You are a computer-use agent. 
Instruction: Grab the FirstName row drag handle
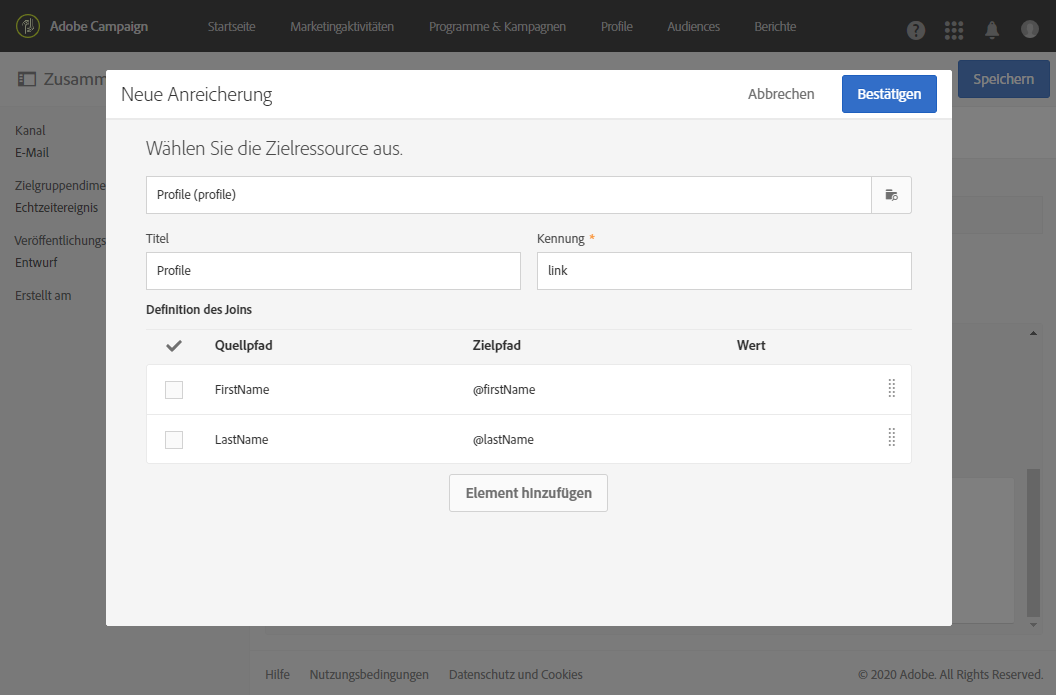click(891, 389)
